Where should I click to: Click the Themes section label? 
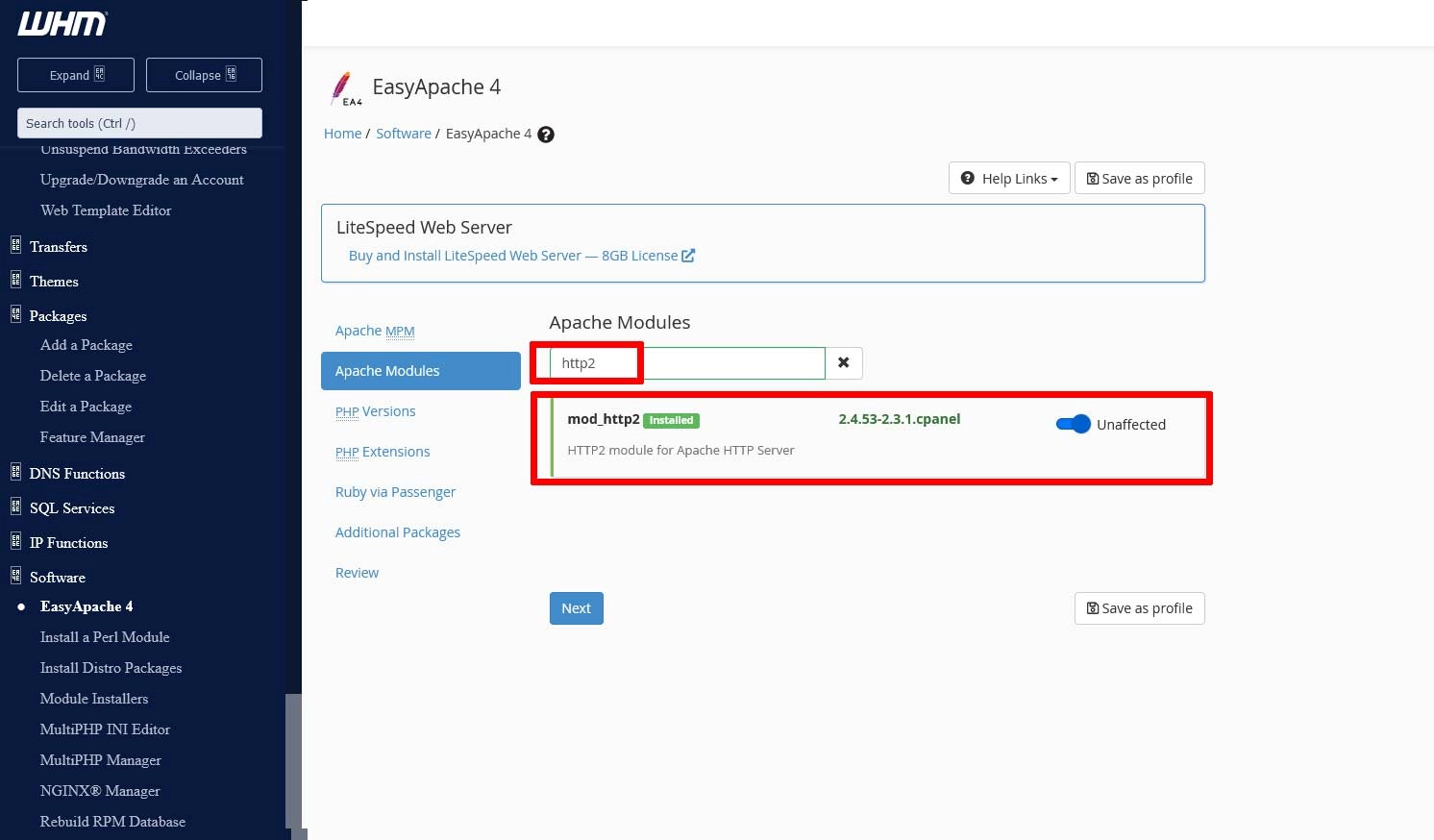pyautogui.click(x=54, y=282)
